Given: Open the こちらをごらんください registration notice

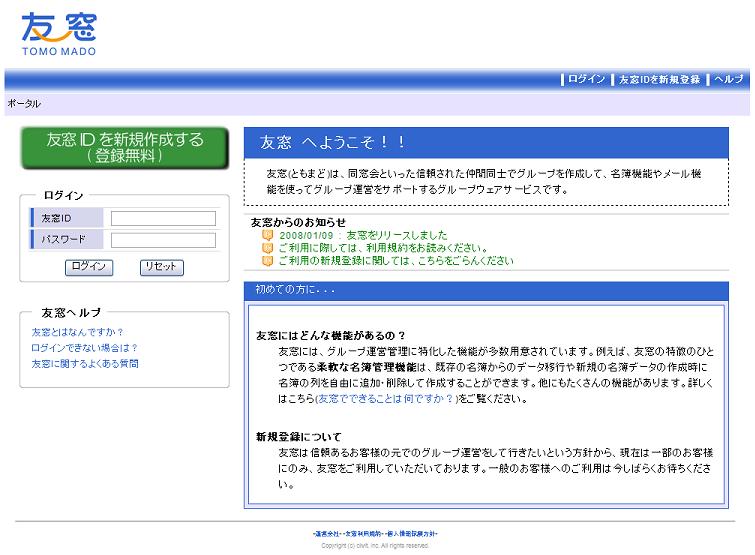Looking at the screenshot, I should [396, 260].
